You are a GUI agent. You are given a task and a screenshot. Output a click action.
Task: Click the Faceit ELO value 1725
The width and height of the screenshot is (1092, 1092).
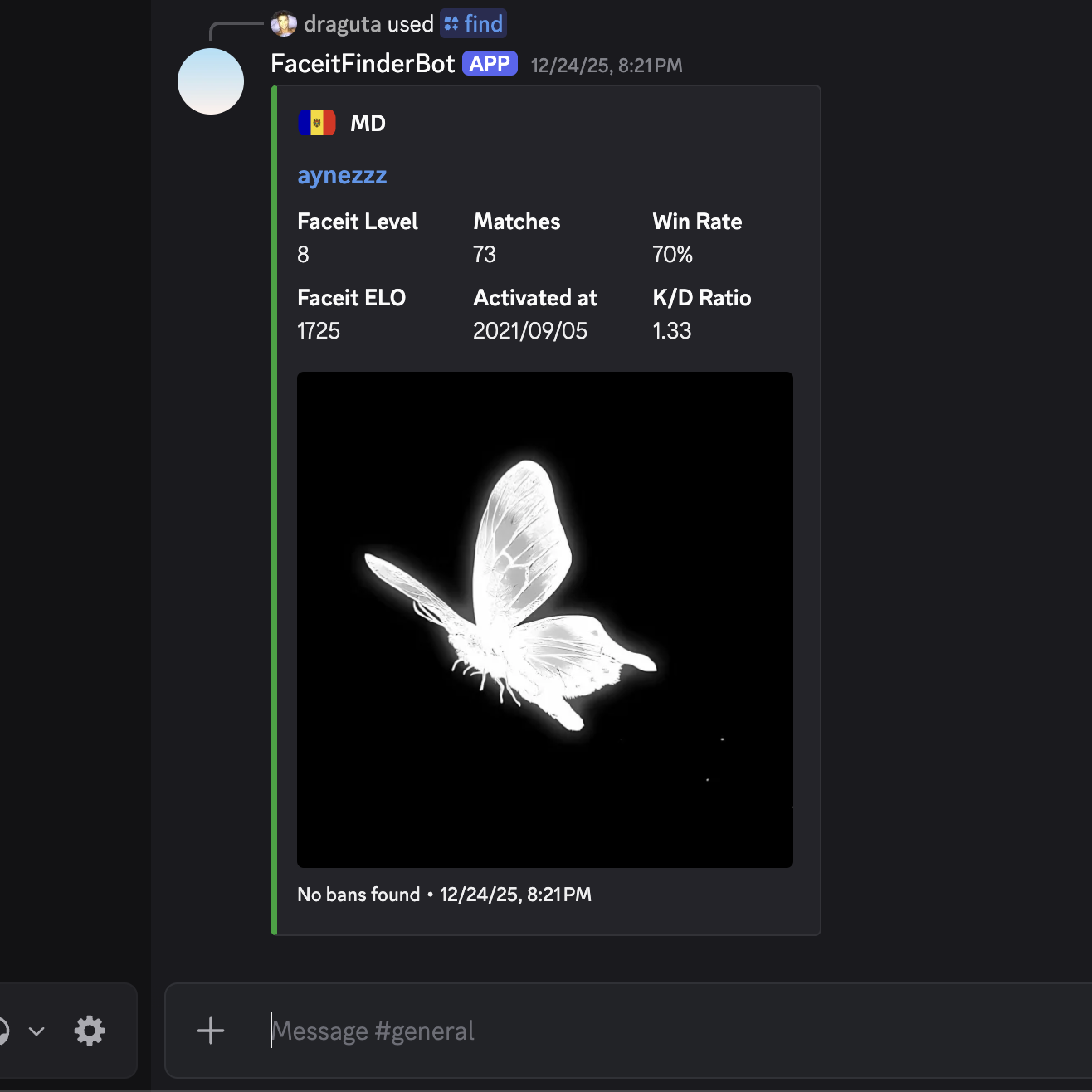point(319,331)
